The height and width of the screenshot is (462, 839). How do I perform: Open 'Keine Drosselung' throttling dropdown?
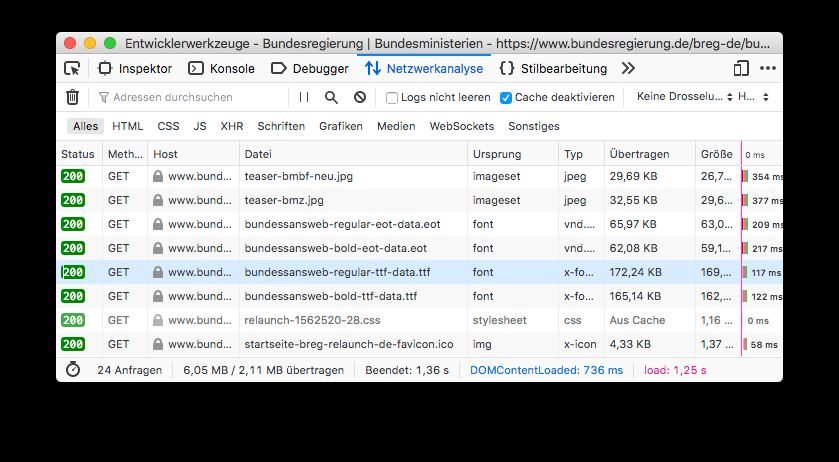pyautogui.click(x=679, y=97)
